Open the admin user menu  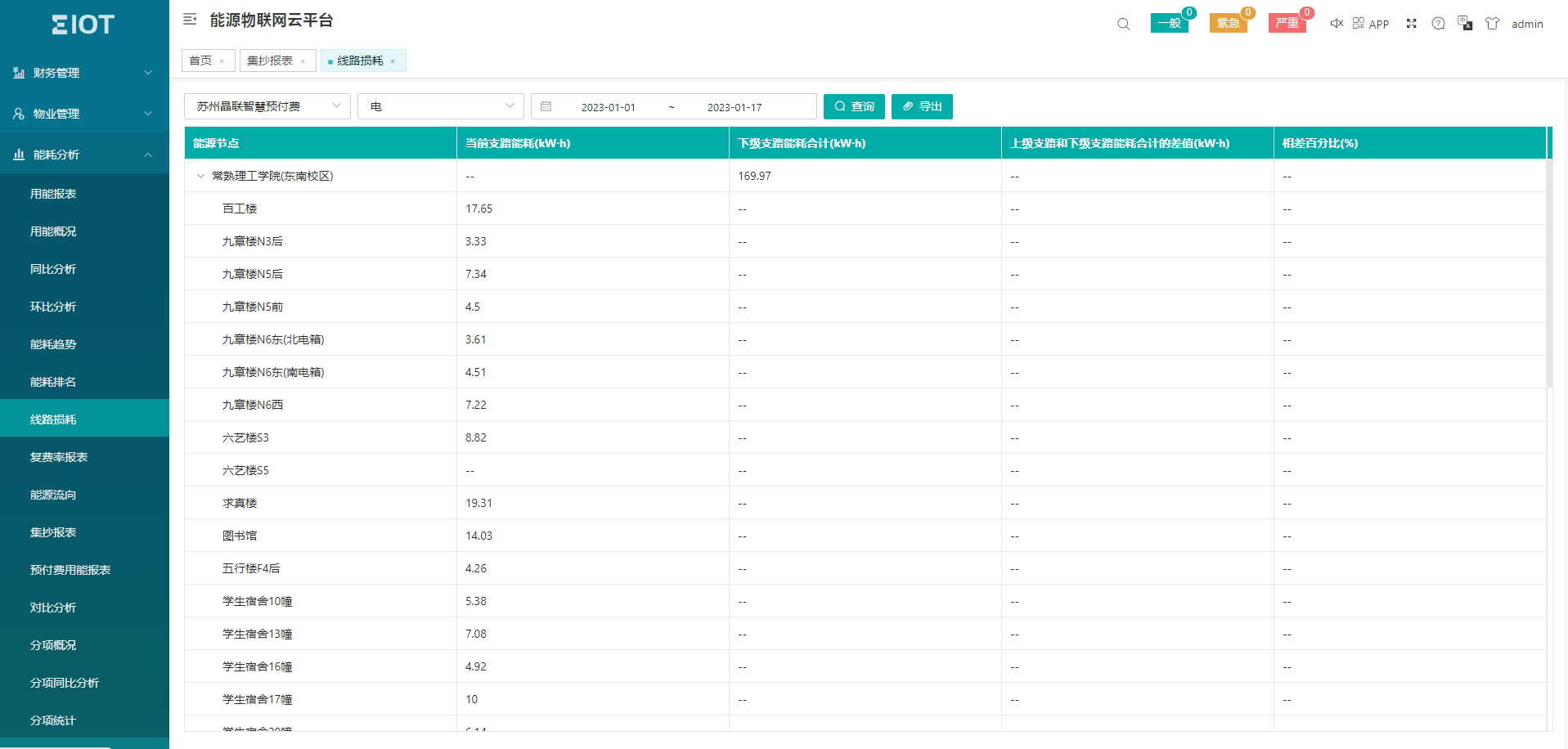1527,24
